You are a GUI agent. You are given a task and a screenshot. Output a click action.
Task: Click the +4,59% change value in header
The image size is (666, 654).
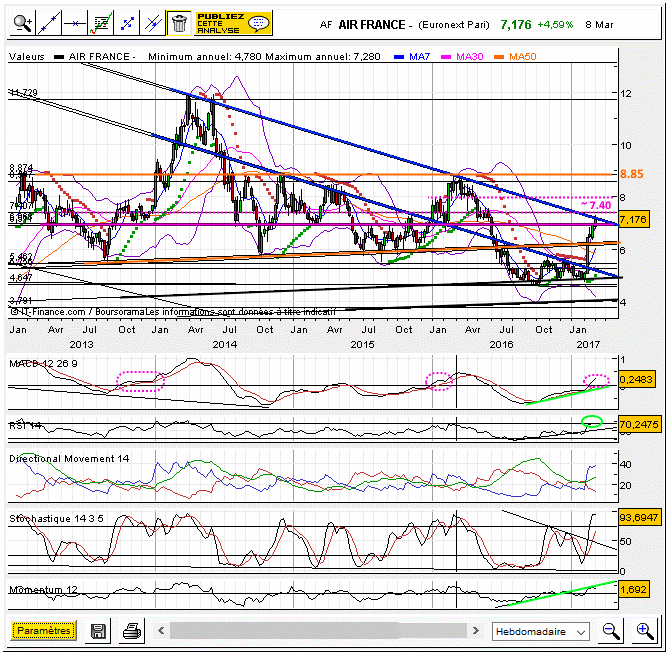point(555,25)
